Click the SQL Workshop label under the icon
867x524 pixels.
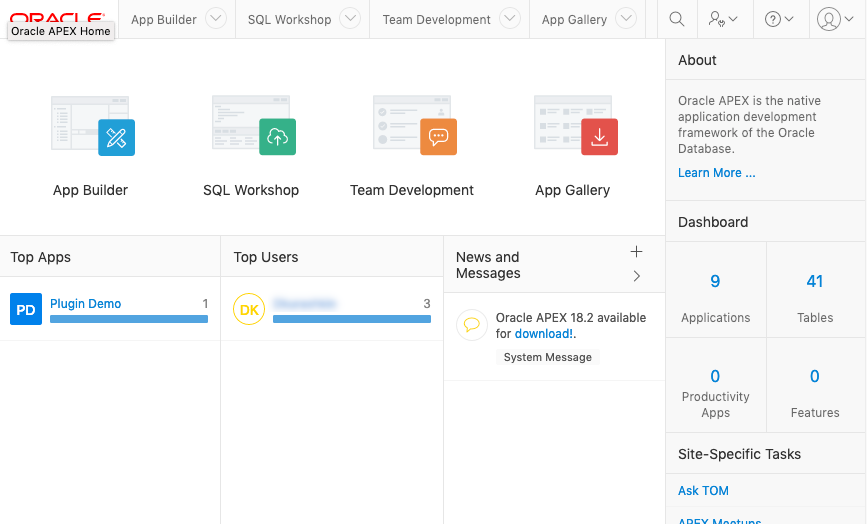pos(251,190)
